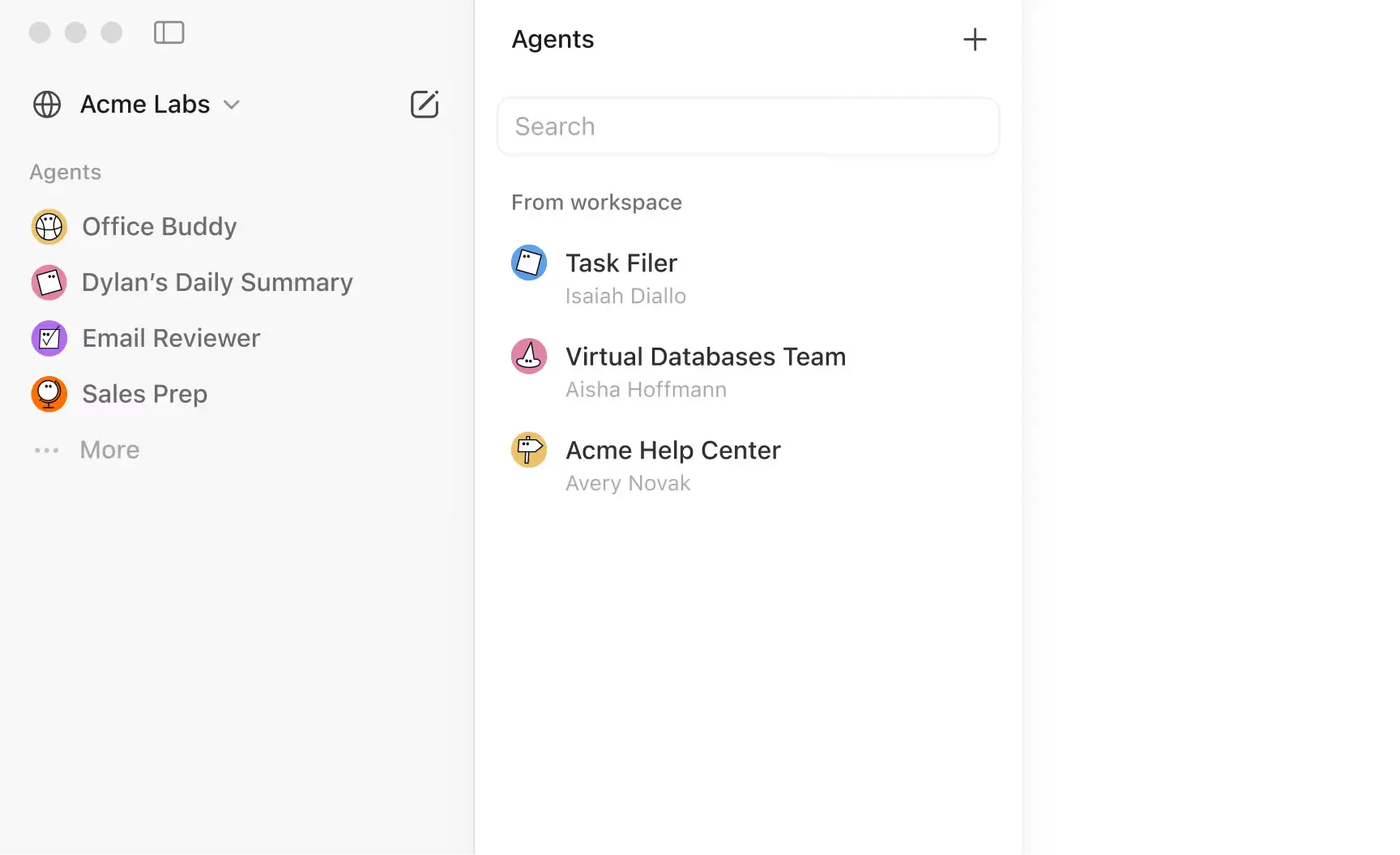Viewport: 1400px width, 855px height.
Task: Open the Email Reviewer agent icon
Action: point(49,338)
